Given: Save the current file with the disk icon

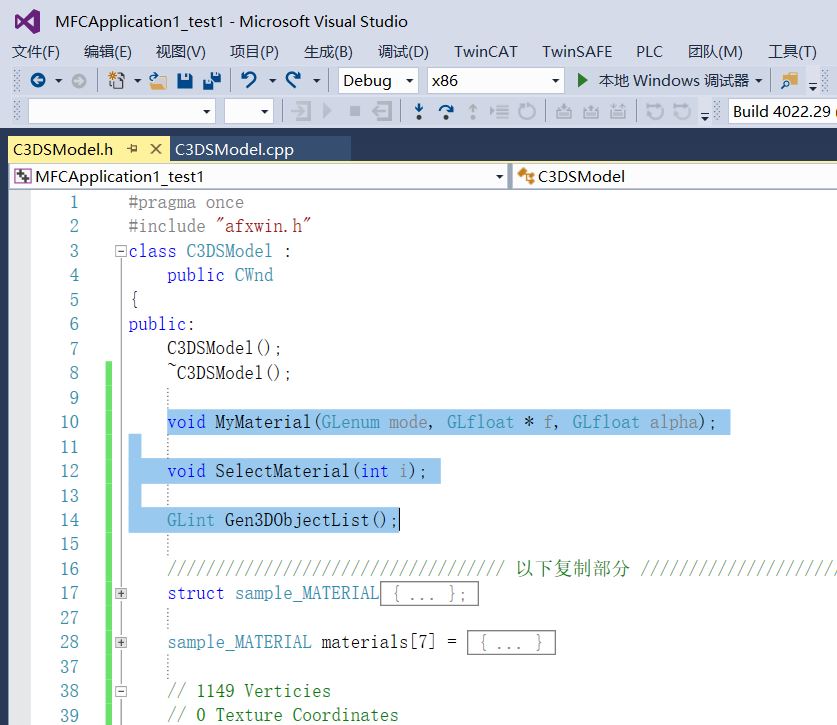Looking at the screenshot, I should [185, 81].
